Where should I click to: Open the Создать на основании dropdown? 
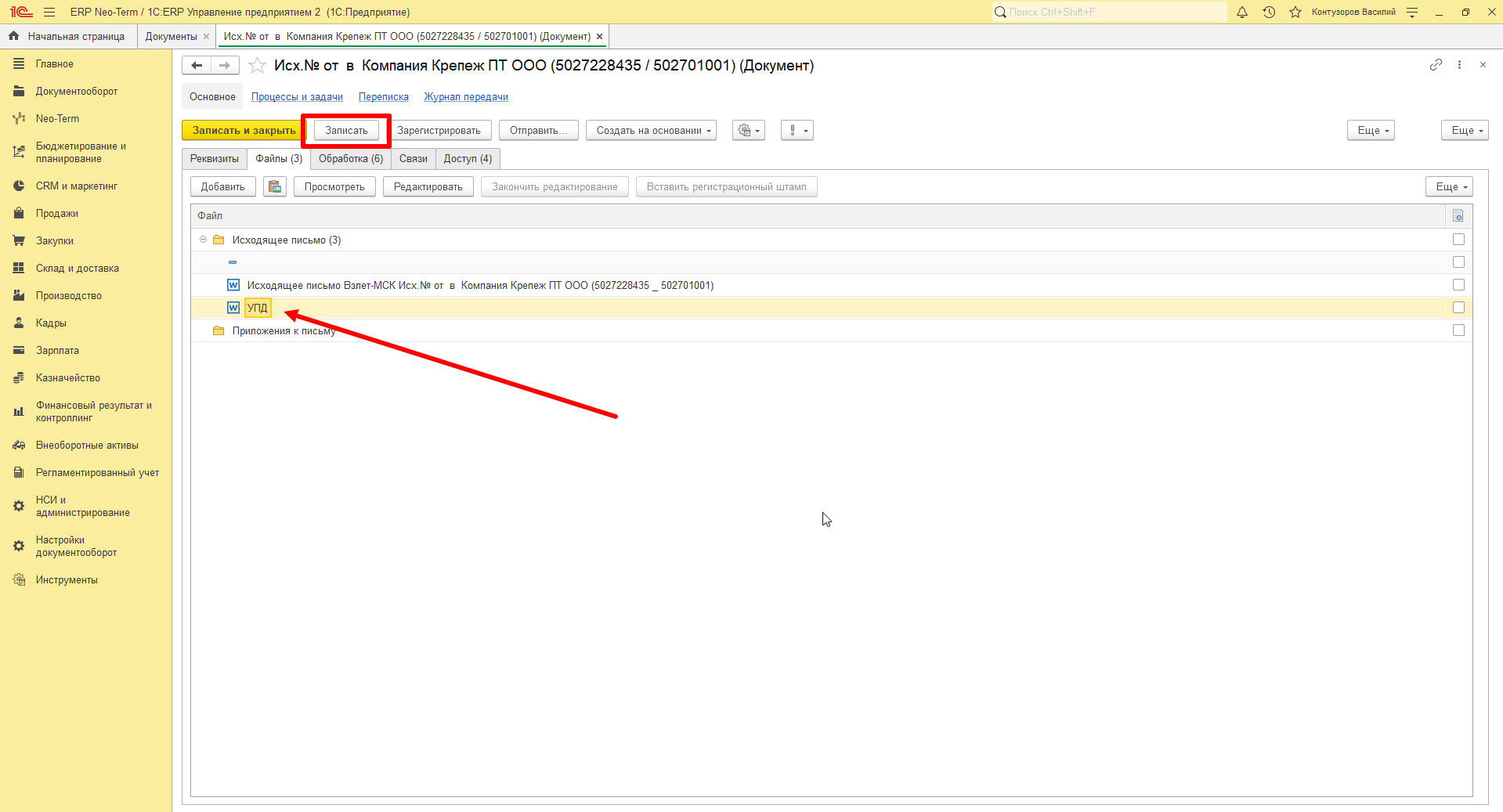click(x=651, y=130)
